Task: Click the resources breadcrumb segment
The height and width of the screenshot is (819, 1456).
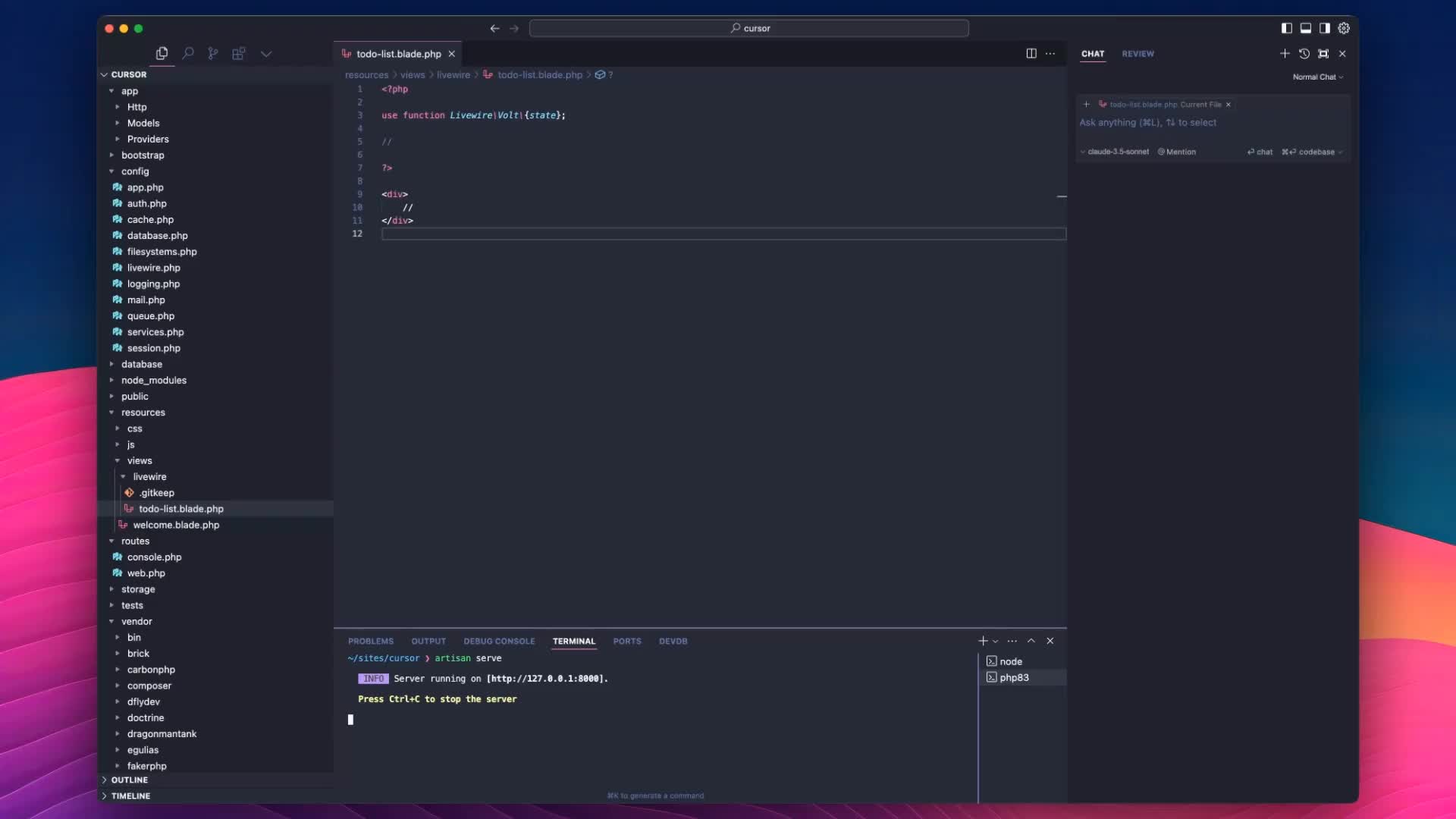Action: tap(366, 75)
